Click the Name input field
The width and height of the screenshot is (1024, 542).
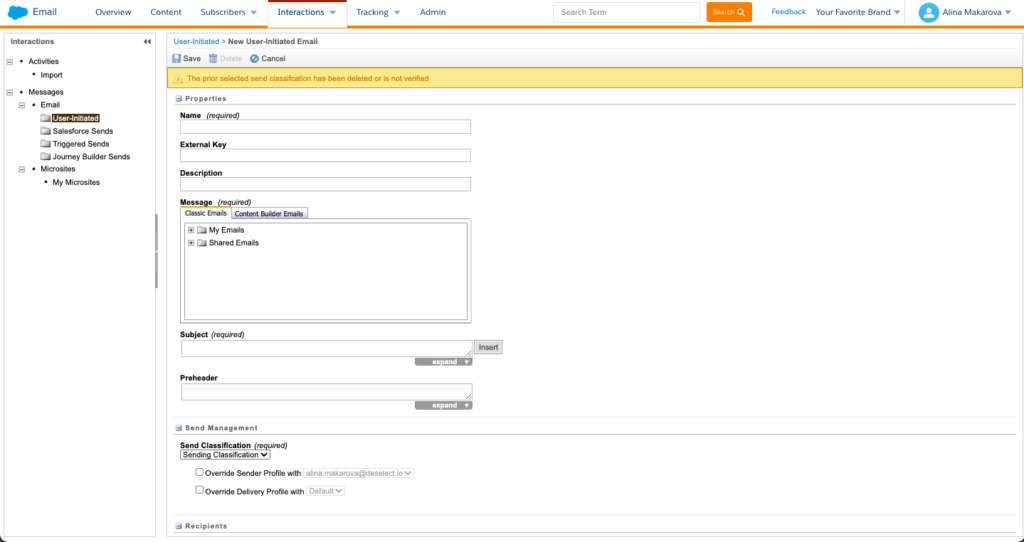click(325, 127)
